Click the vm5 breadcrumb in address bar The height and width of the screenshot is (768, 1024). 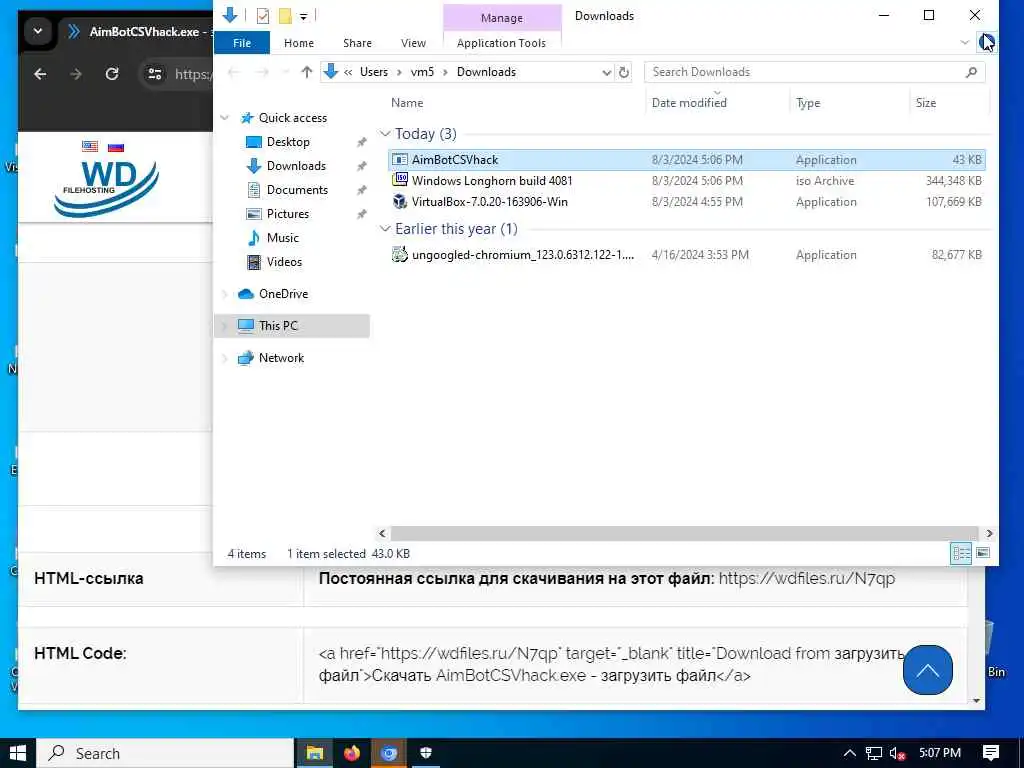point(422,72)
